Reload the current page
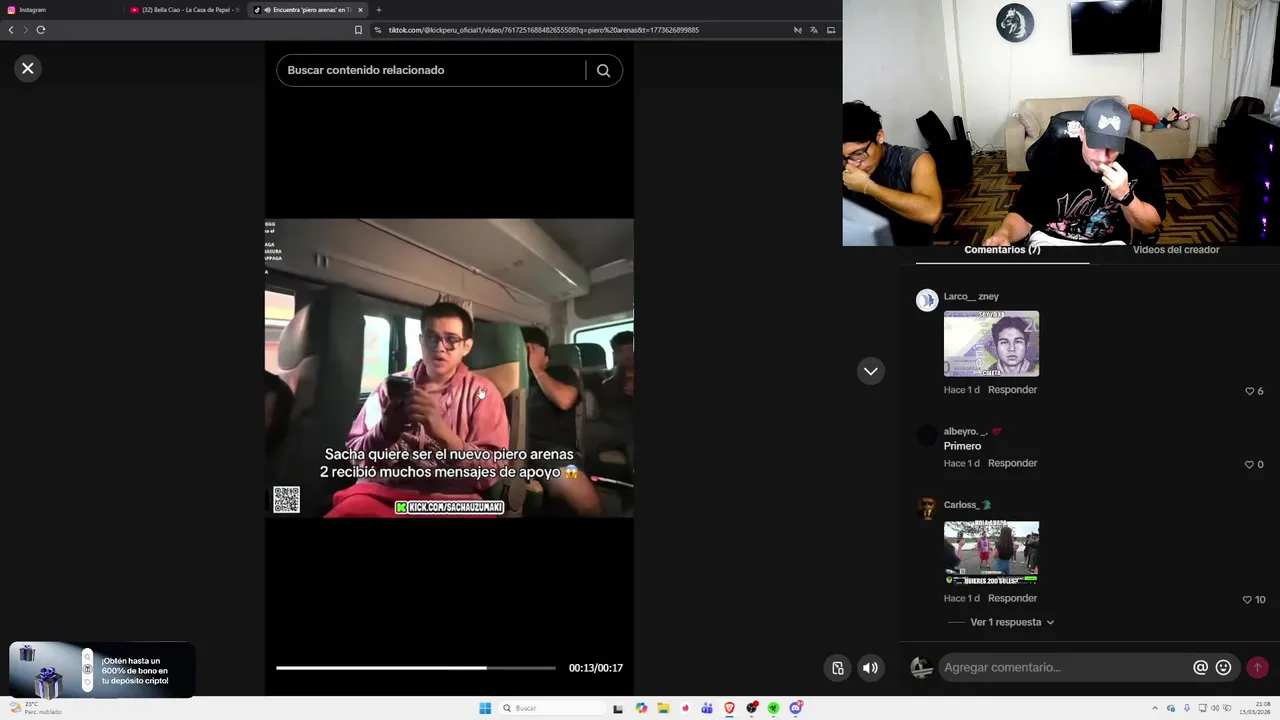This screenshot has width=1280, height=720. coord(41,30)
